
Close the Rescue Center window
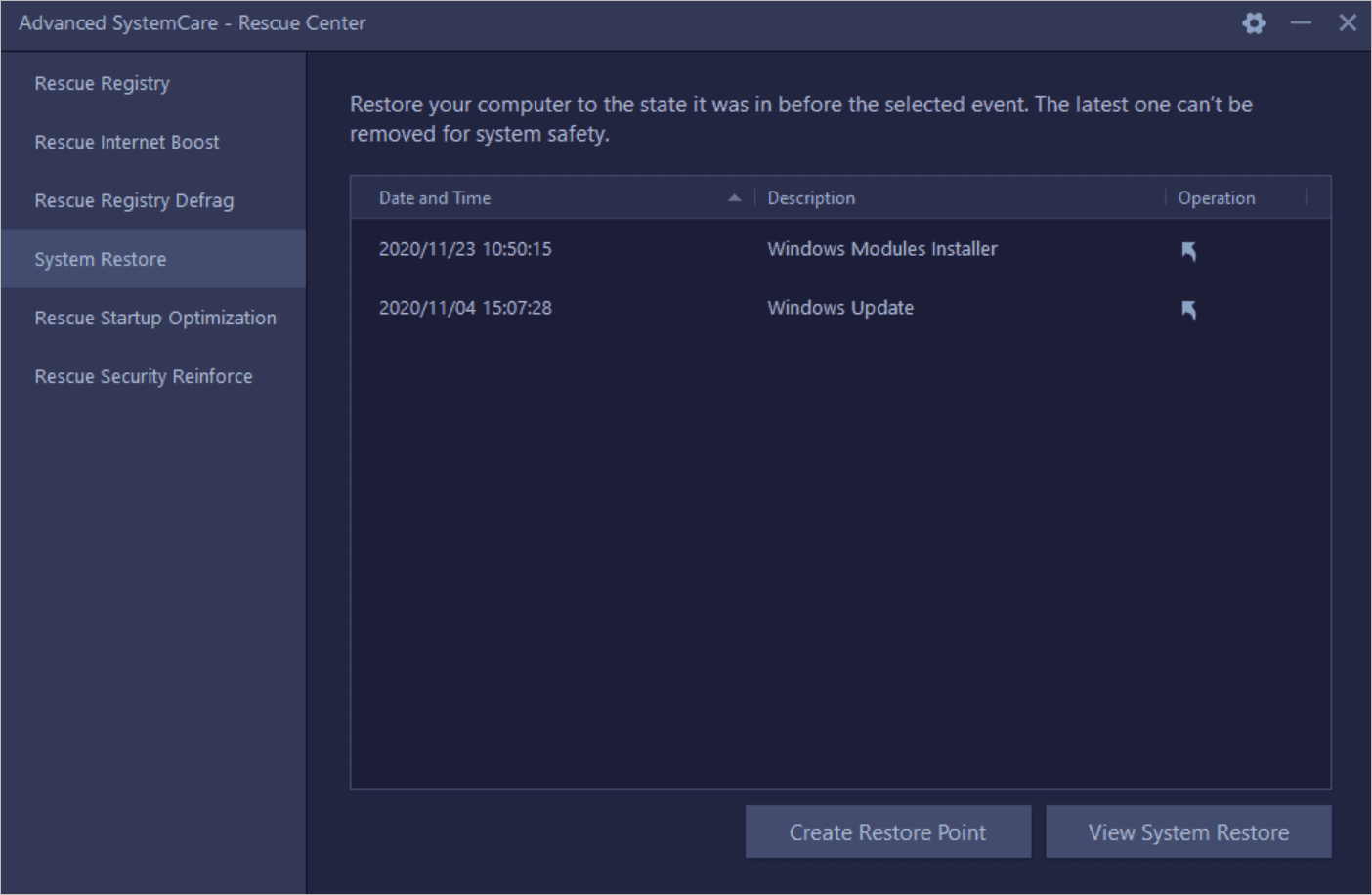pos(1348,22)
